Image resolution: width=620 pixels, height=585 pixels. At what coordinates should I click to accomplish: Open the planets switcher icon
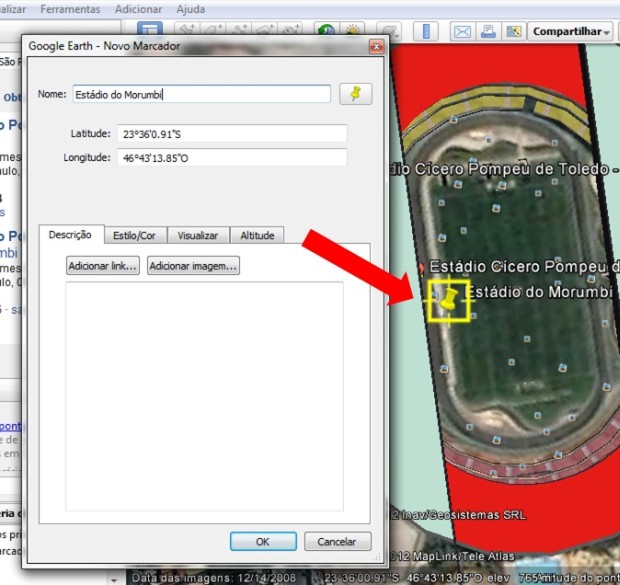coord(389,30)
